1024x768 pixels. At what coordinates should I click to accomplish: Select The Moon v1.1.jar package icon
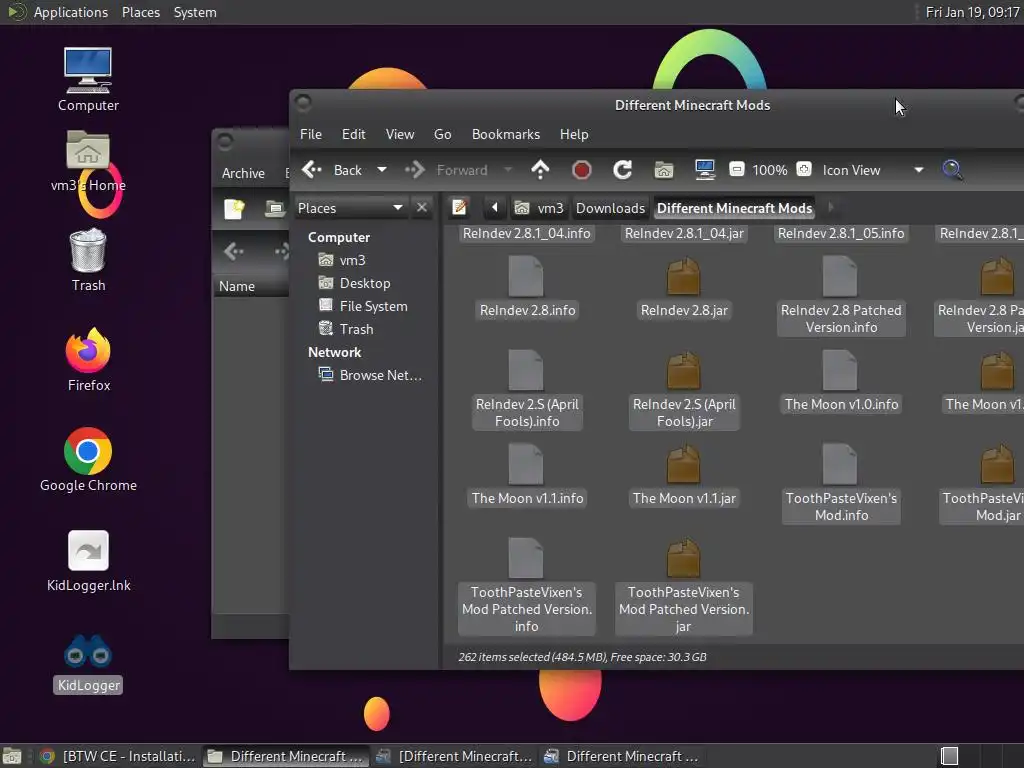683,465
